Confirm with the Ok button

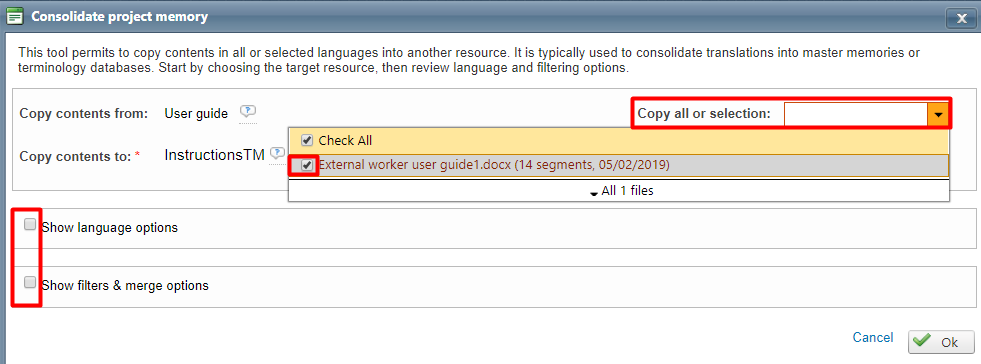tap(942, 341)
